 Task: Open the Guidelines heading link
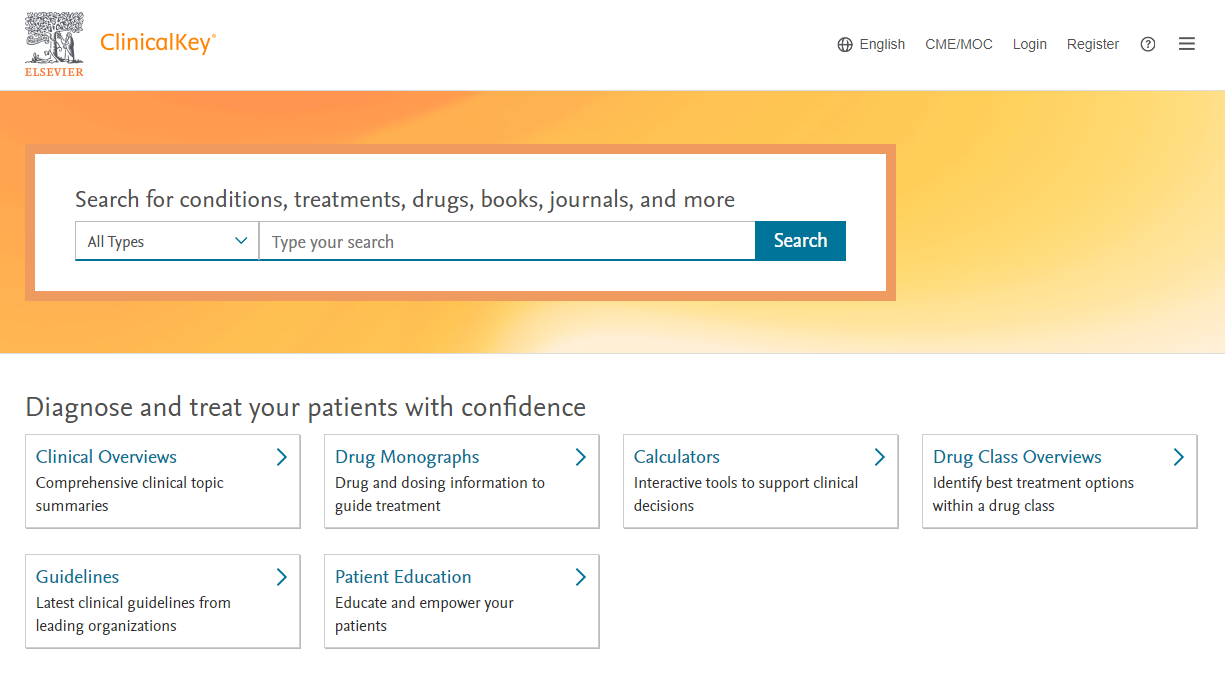(x=77, y=577)
